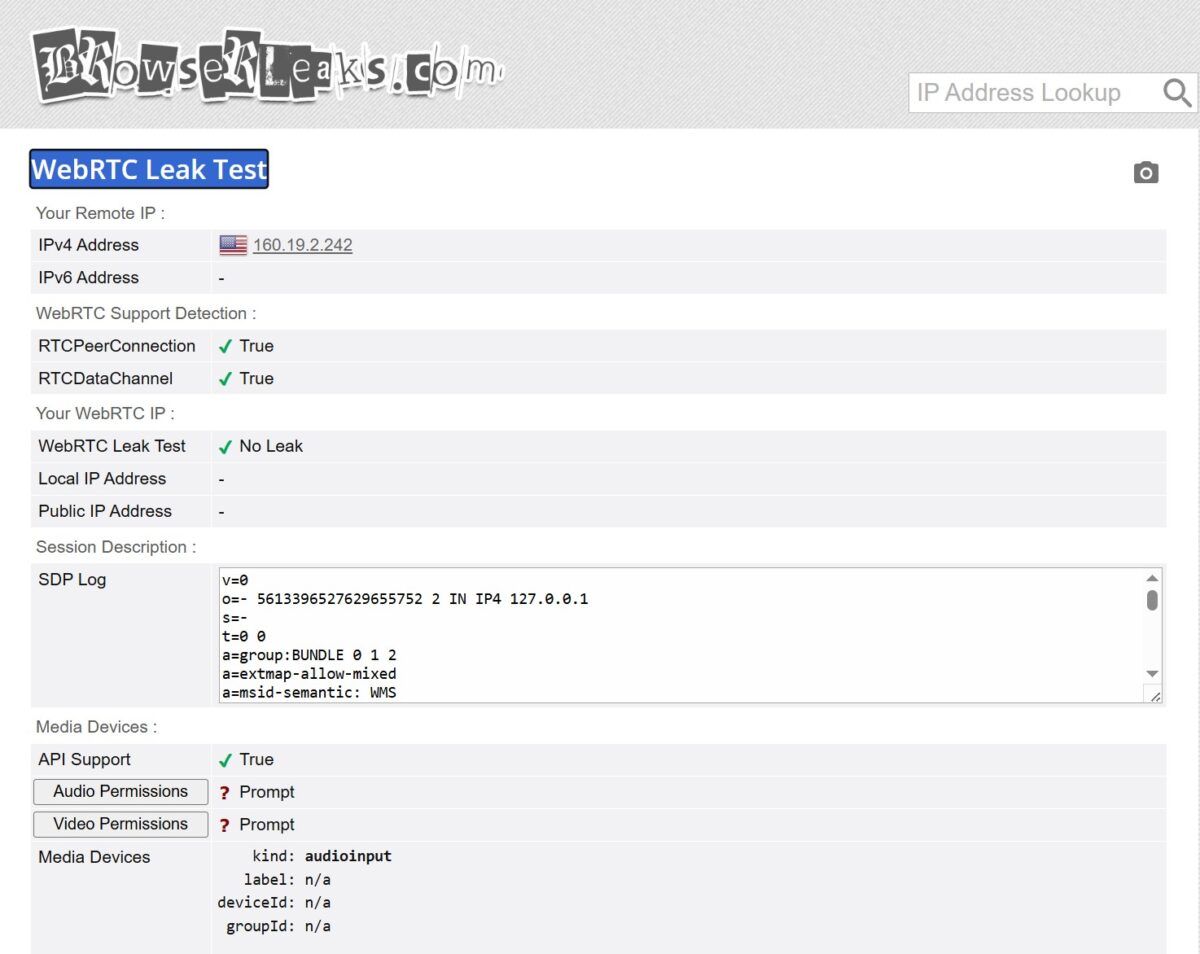This screenshot has width=1200, height=954.
Task: Click the RTCPeerConnection green checkmark
Action: point(226,347)
